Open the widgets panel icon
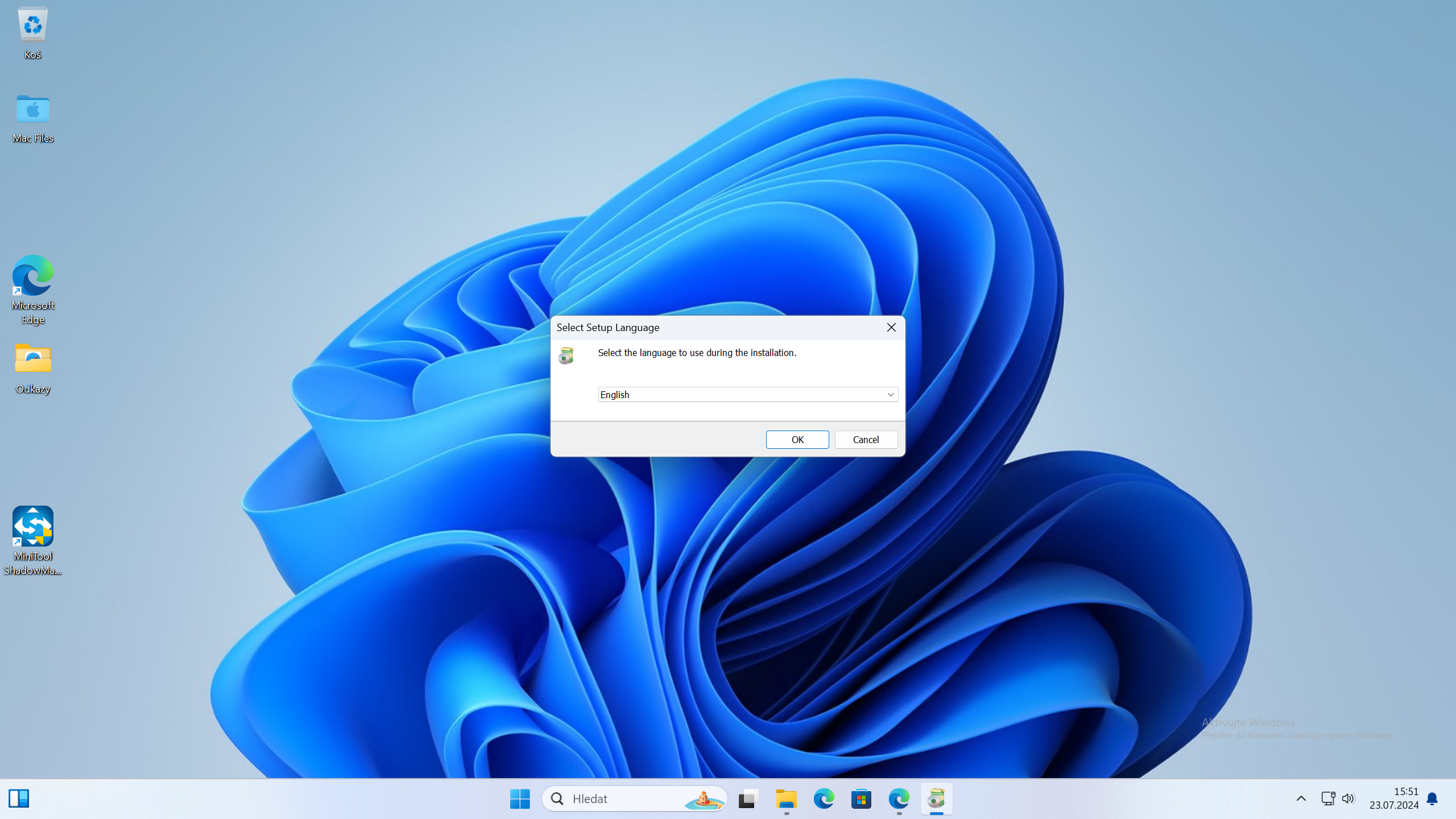This screenshot has width=1456, height=819. point(19,799)
